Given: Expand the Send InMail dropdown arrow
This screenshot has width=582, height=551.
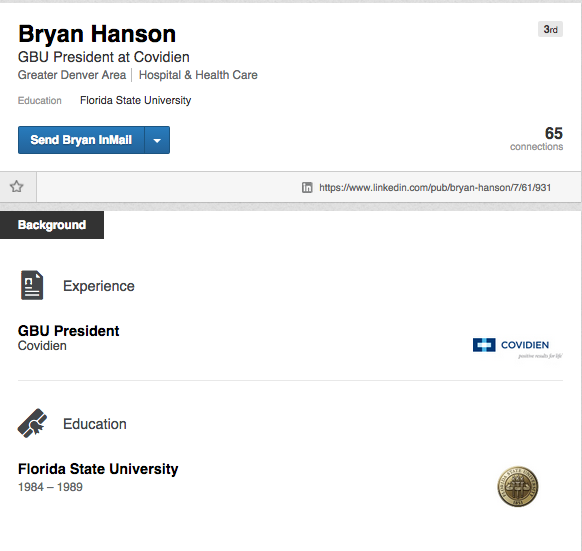Looking at the screenshot, I should click(x=157, y=140).
